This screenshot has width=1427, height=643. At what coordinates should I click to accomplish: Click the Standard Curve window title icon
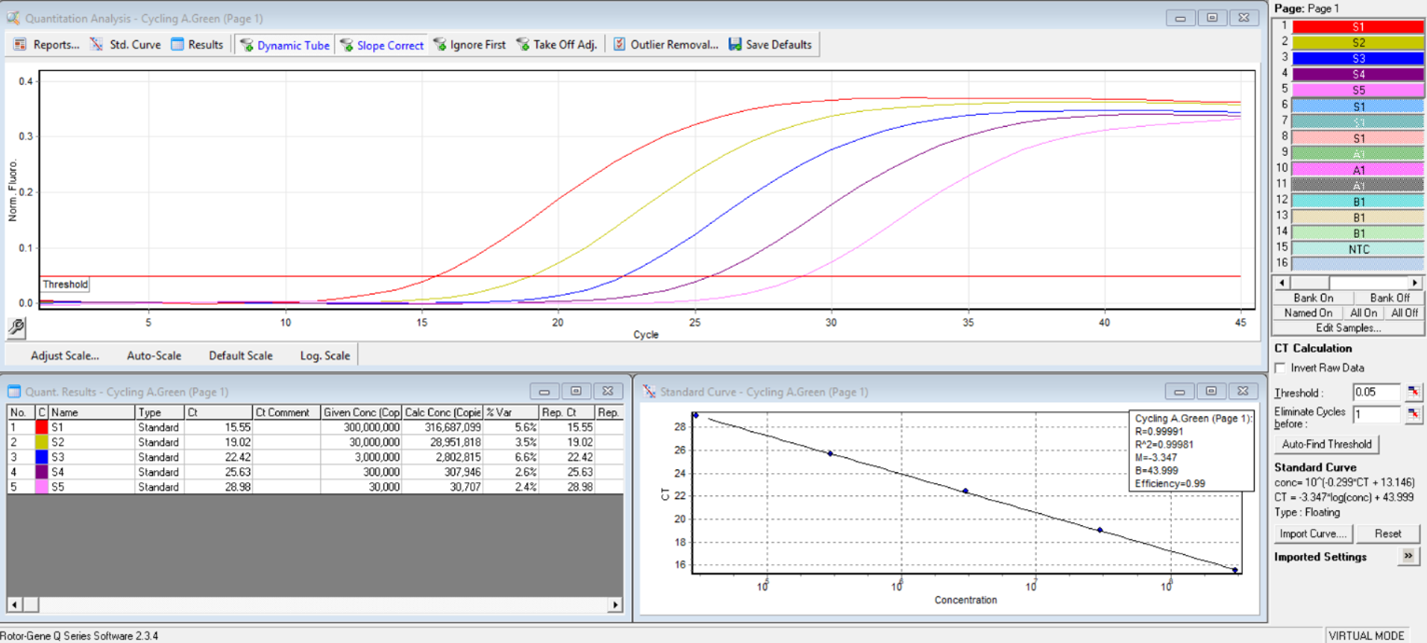[649, 392]
